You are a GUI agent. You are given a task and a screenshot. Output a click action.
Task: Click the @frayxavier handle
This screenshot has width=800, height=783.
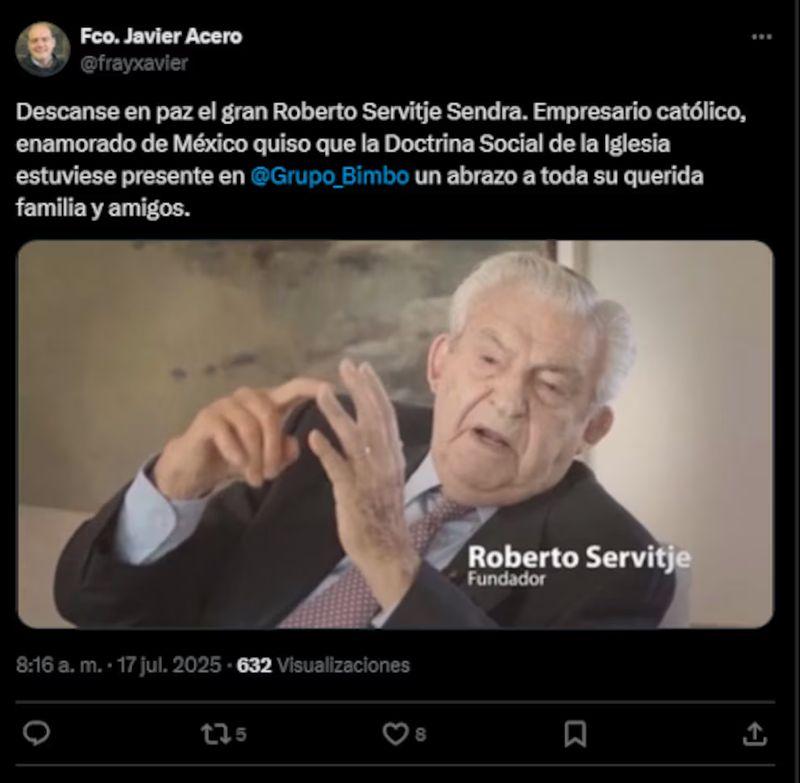tap(134, 63)
